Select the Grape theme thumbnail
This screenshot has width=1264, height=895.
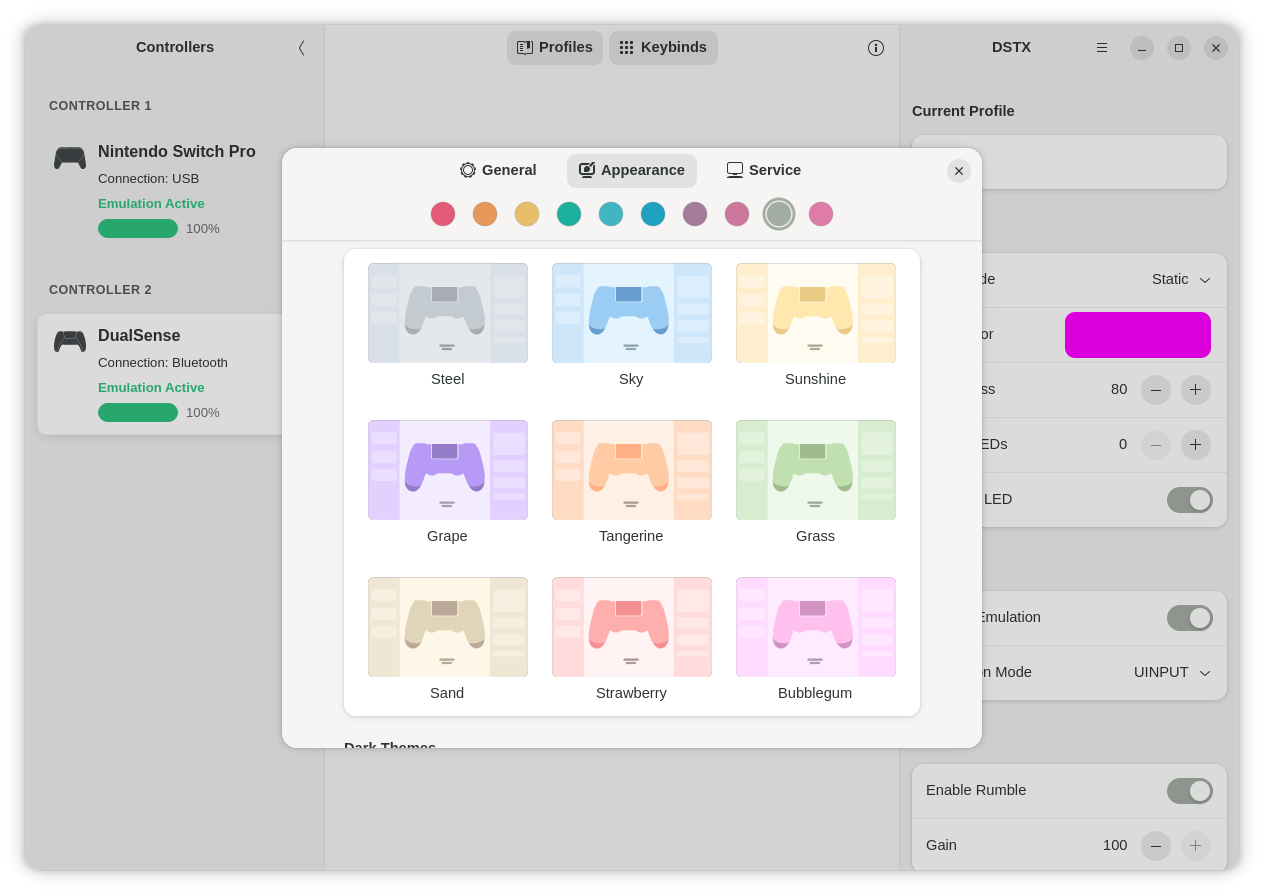click(448, 470)
